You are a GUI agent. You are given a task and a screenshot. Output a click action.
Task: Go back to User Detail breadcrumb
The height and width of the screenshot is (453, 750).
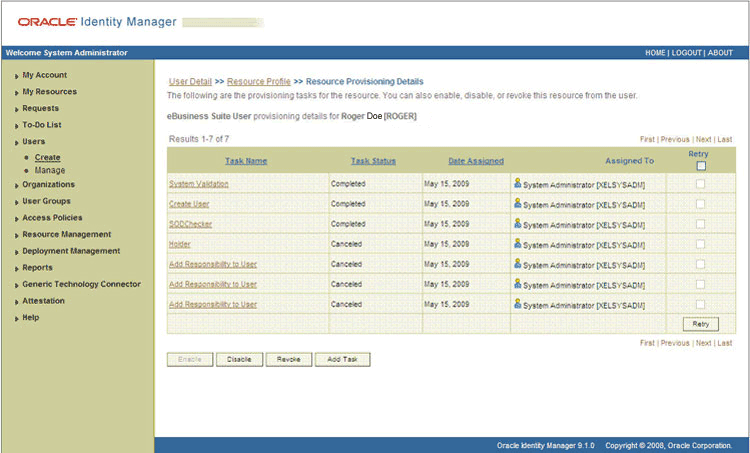(x=190, y=81)
